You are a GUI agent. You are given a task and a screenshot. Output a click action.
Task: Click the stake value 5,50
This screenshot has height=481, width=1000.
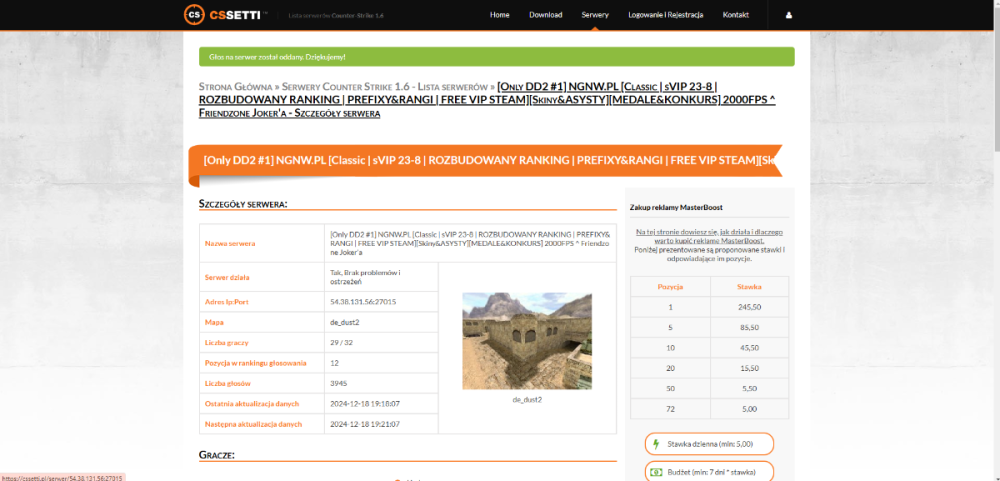(749, 388)
